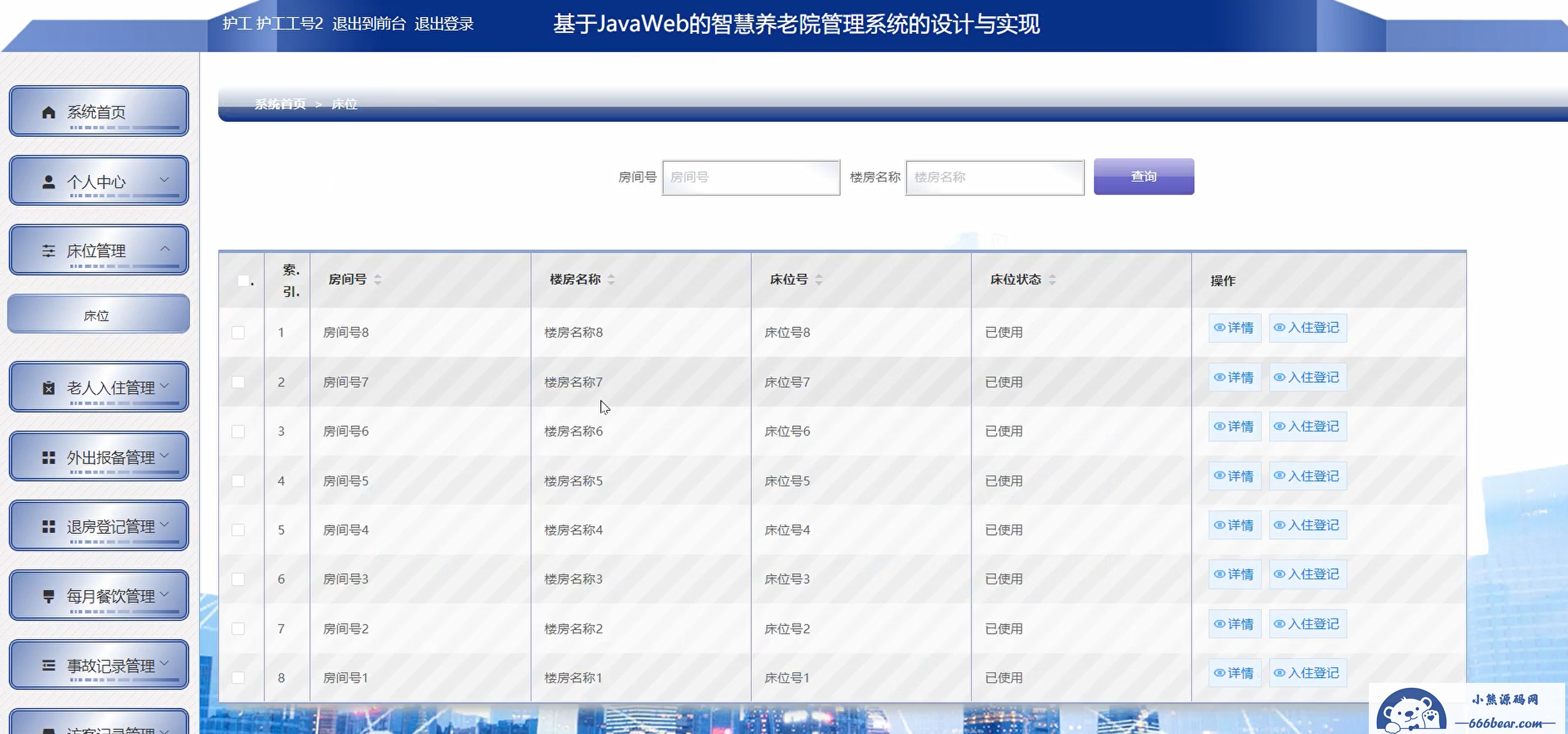Expand the 个人中心 menu chevron
This screenshot has height=734, width=1568.
point(164,180)
